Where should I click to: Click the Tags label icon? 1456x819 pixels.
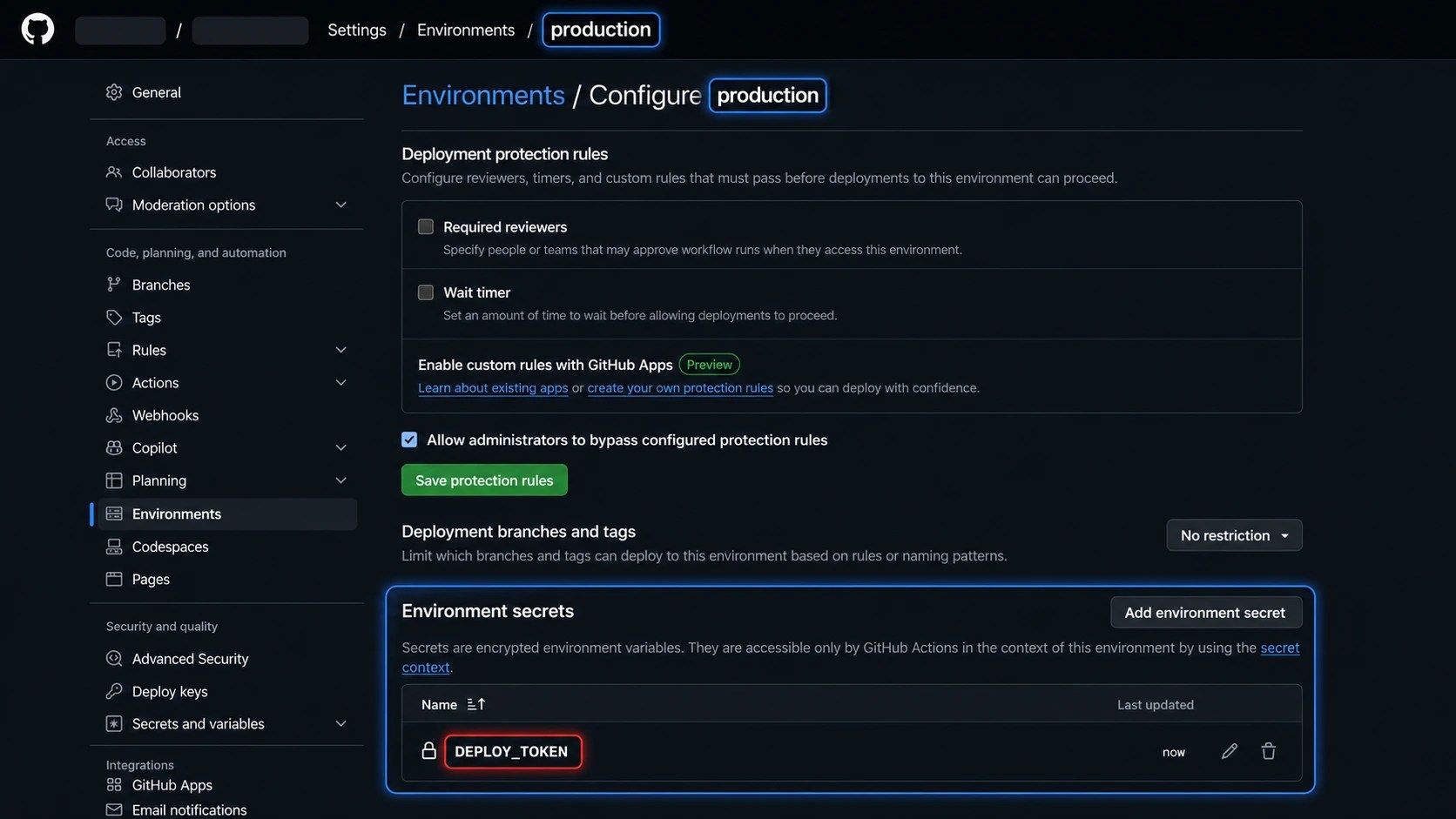114,318
